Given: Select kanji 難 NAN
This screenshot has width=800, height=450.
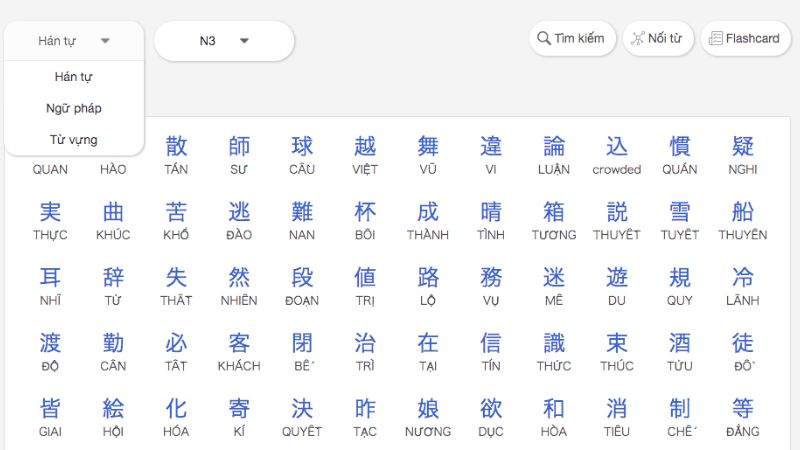Looking at the screenshot, I should [x=302, y=221].
